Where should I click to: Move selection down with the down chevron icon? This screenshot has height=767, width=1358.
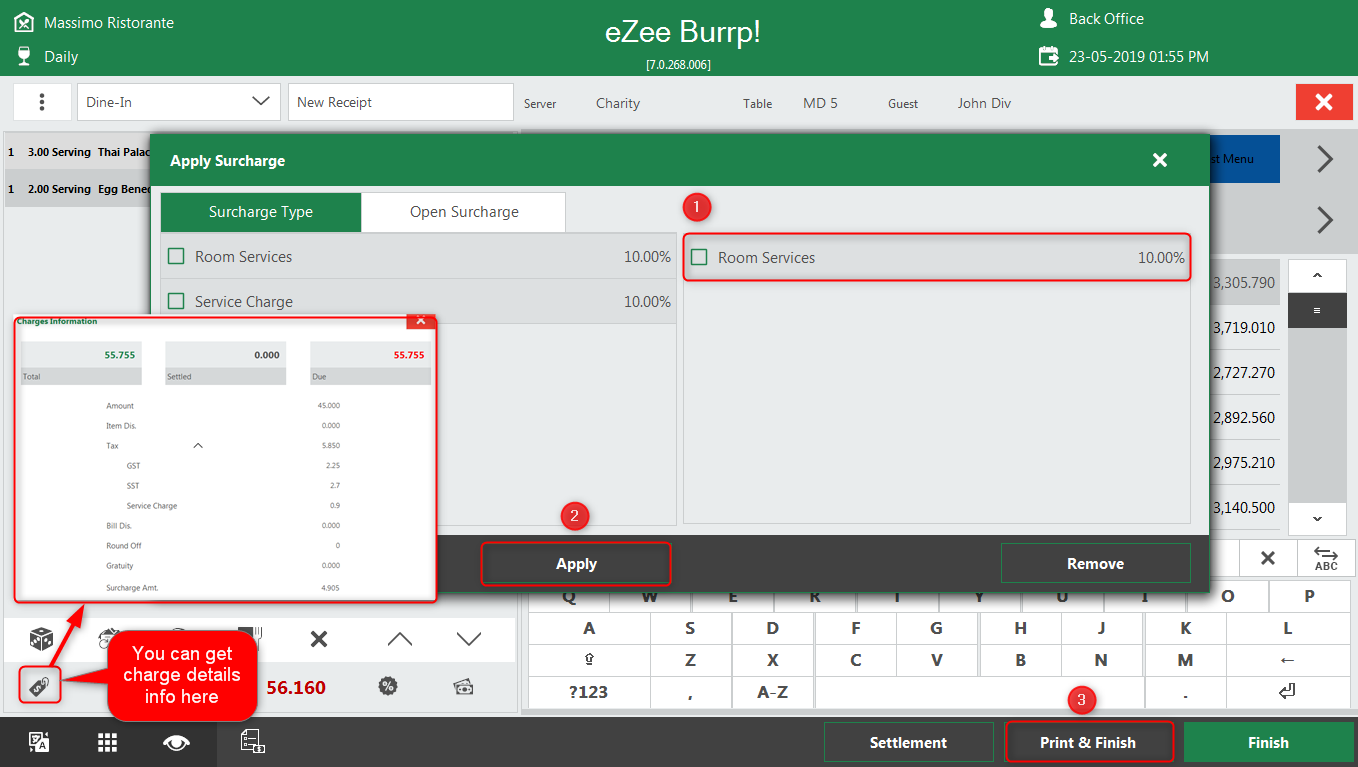(x=469, y=639)
